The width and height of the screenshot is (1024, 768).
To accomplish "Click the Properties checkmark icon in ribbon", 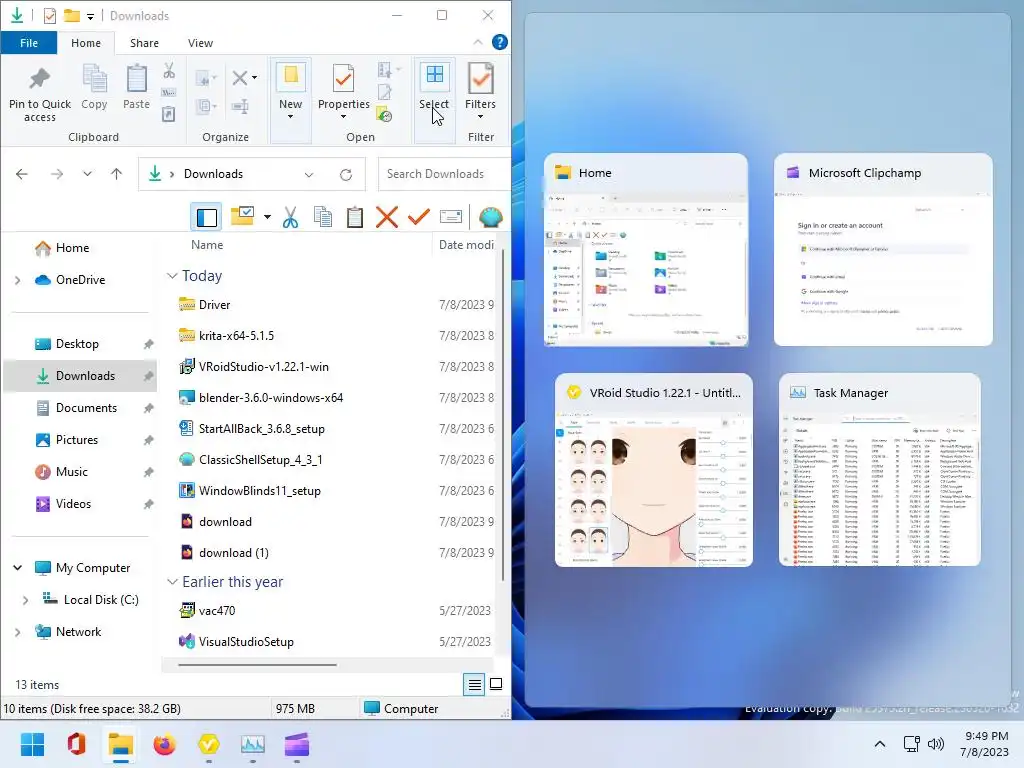I will pyautogui.click(x=344, y=80).
